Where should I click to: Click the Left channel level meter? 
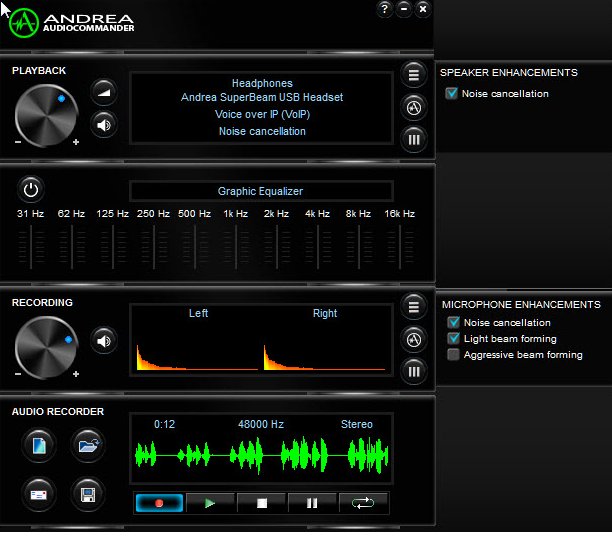pyautogui.click(x=197, y=357)
